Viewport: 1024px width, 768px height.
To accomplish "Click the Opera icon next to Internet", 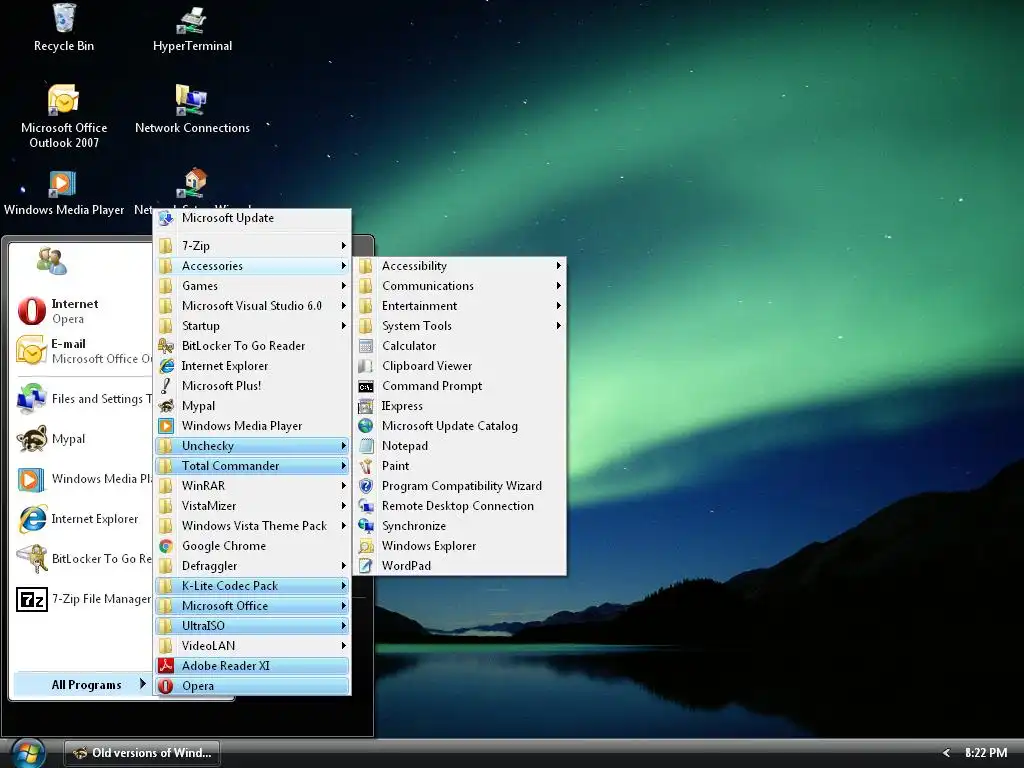I will [31, 311].
